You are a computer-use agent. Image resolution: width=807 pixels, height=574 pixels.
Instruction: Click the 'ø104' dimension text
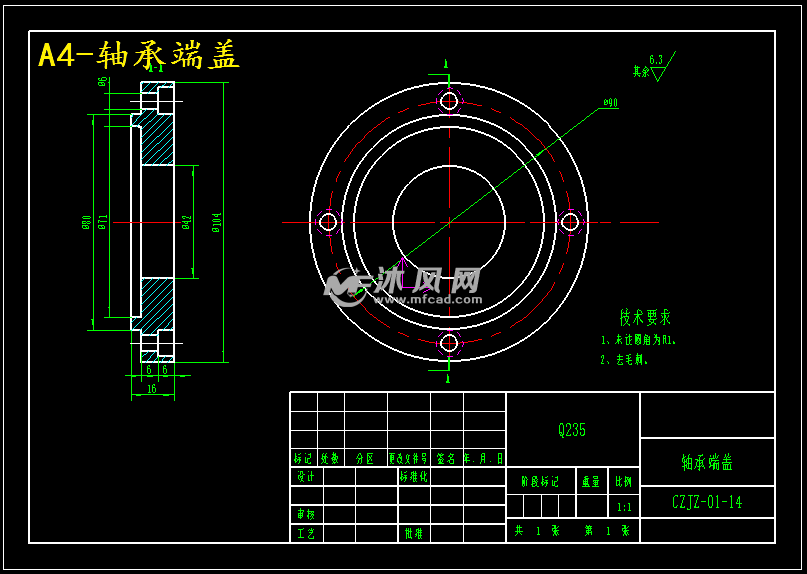[x=217, y=222]
